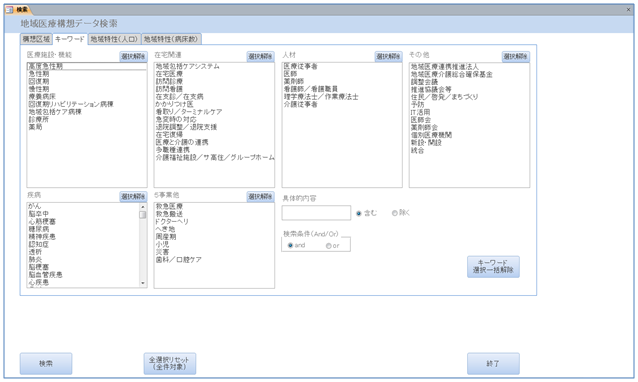This screenshot has width=638, height=382.
Task: Select the 除く radio button
Action: 394,213
